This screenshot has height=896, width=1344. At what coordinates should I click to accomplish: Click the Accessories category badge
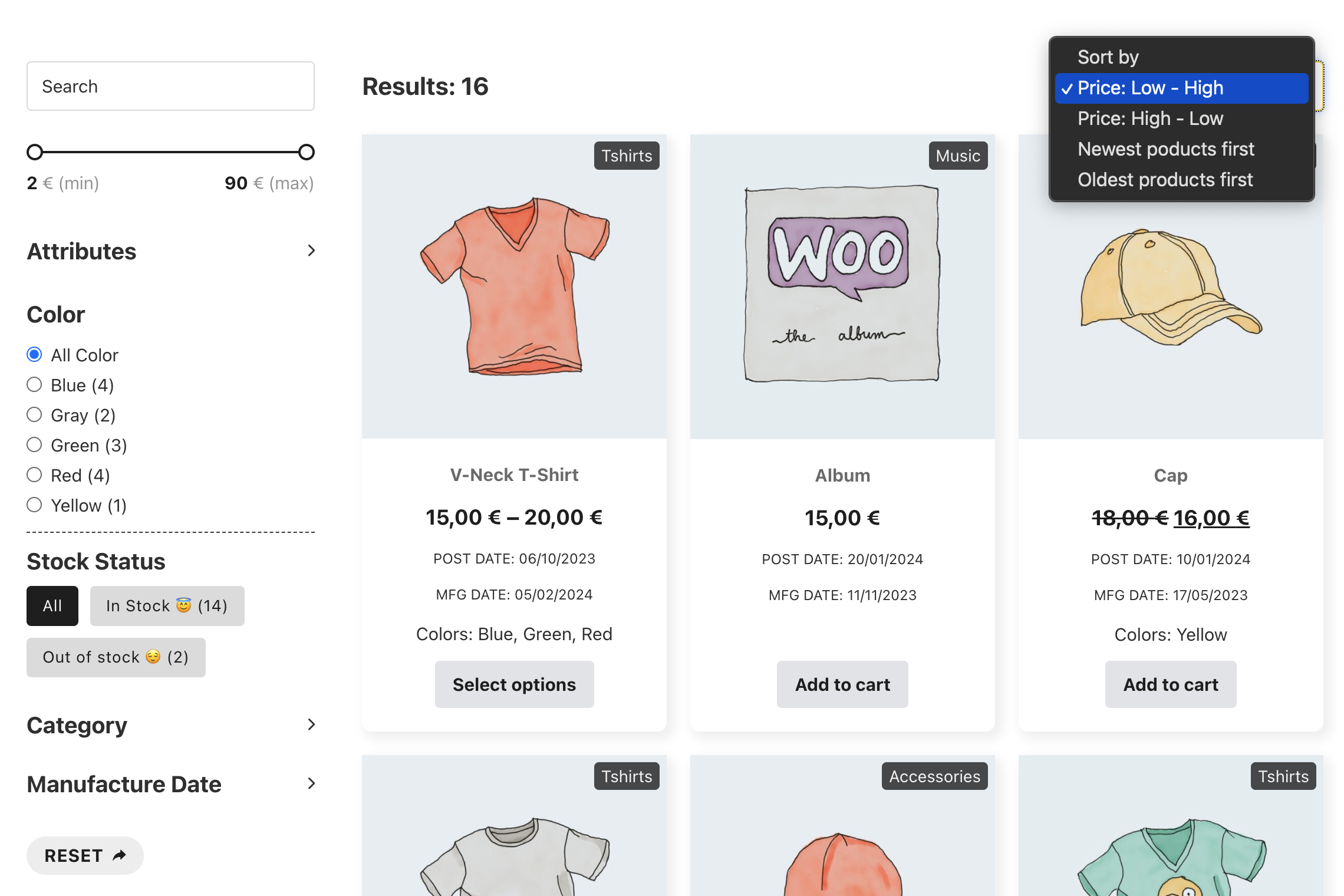click(934, 776)
